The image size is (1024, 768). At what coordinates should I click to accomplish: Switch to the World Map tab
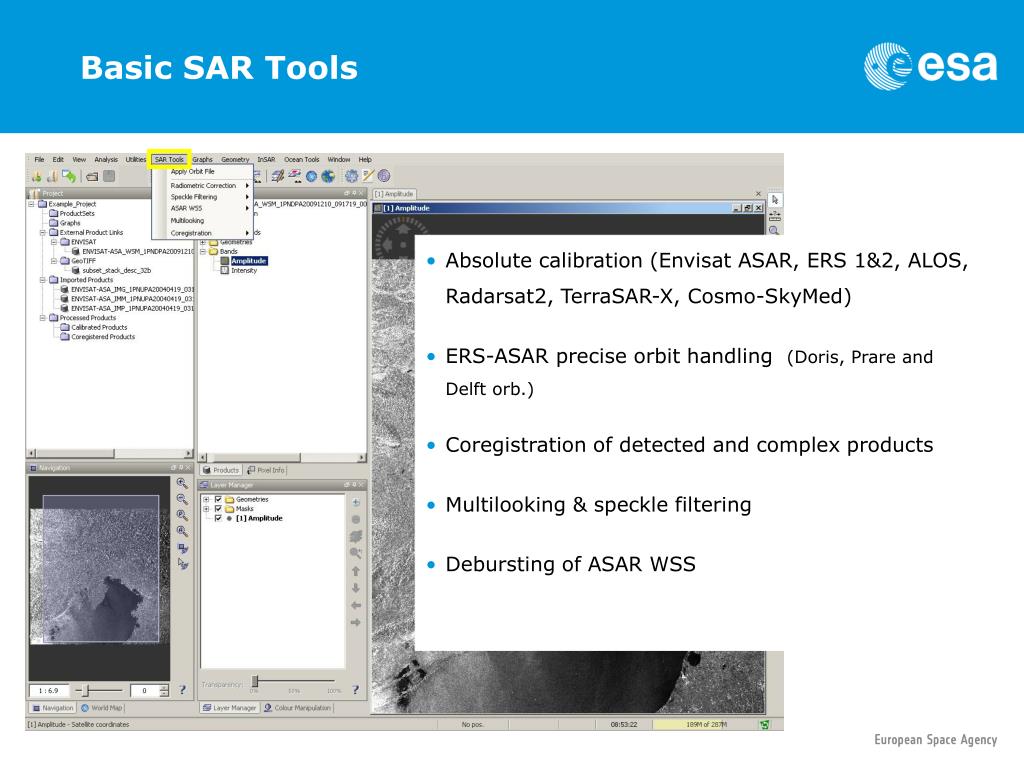(101, 708)
